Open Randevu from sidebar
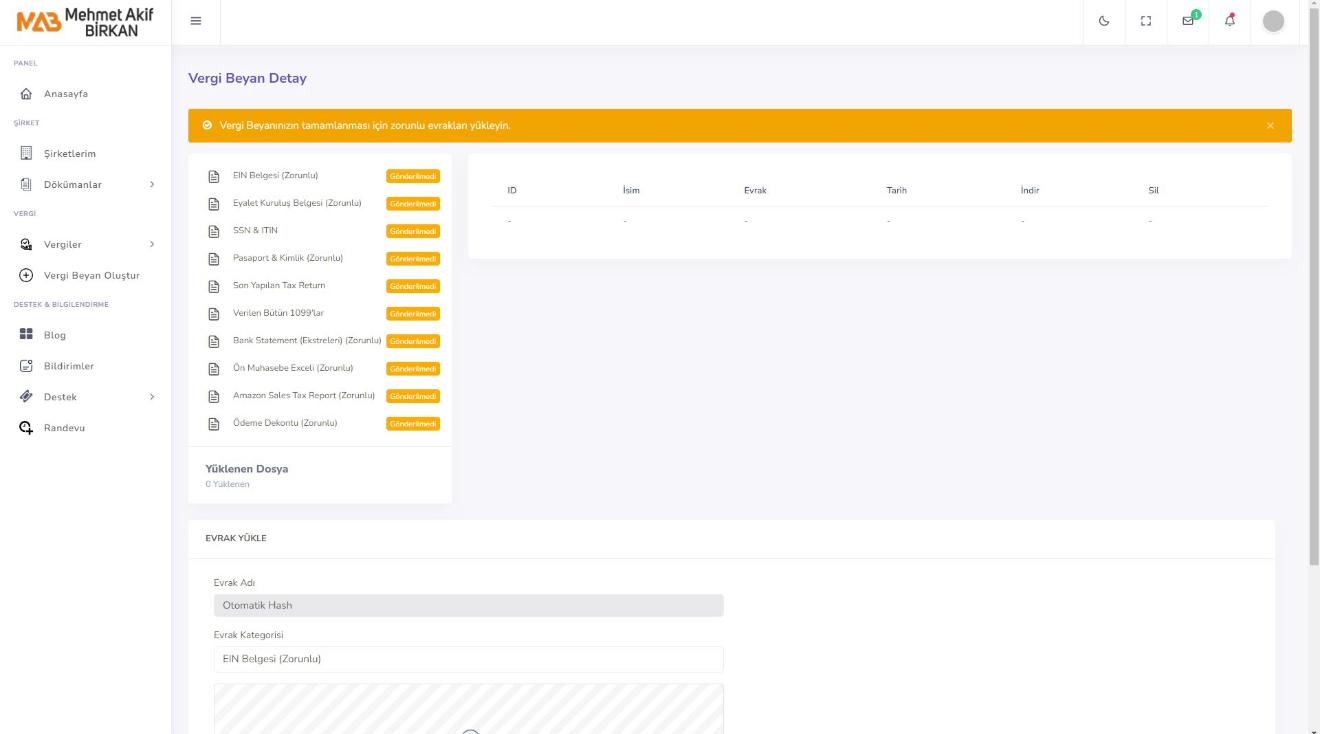Viewport: 1320px width, 734px height. click(x=64, y=428)
